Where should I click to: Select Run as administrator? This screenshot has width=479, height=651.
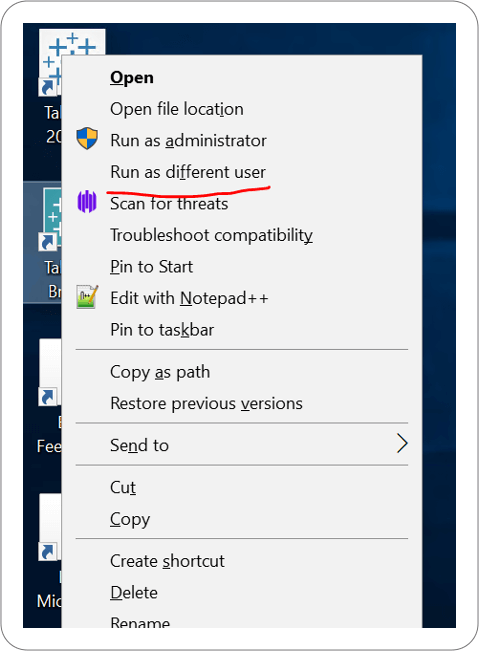[188, 140]
